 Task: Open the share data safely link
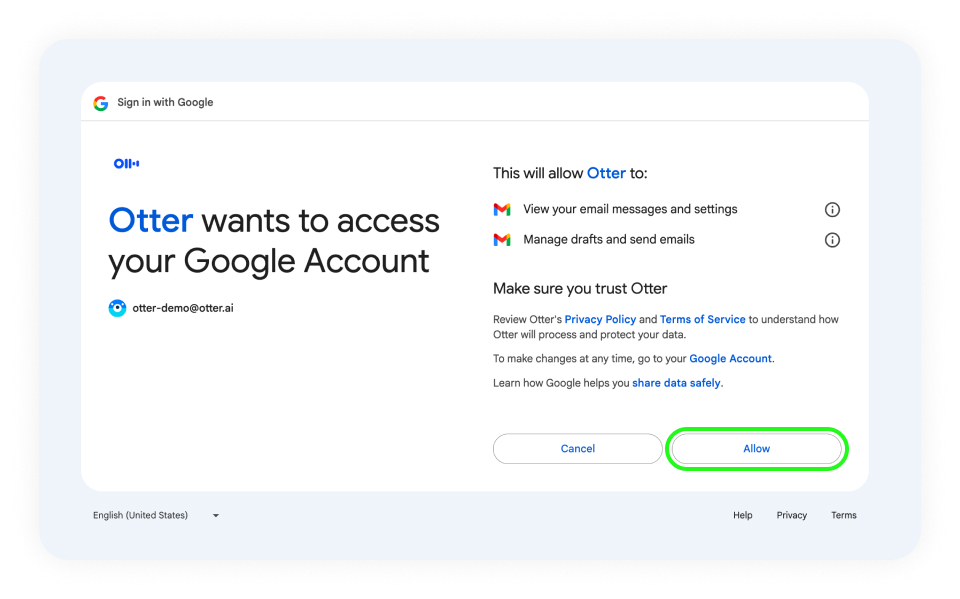(676, 383)
